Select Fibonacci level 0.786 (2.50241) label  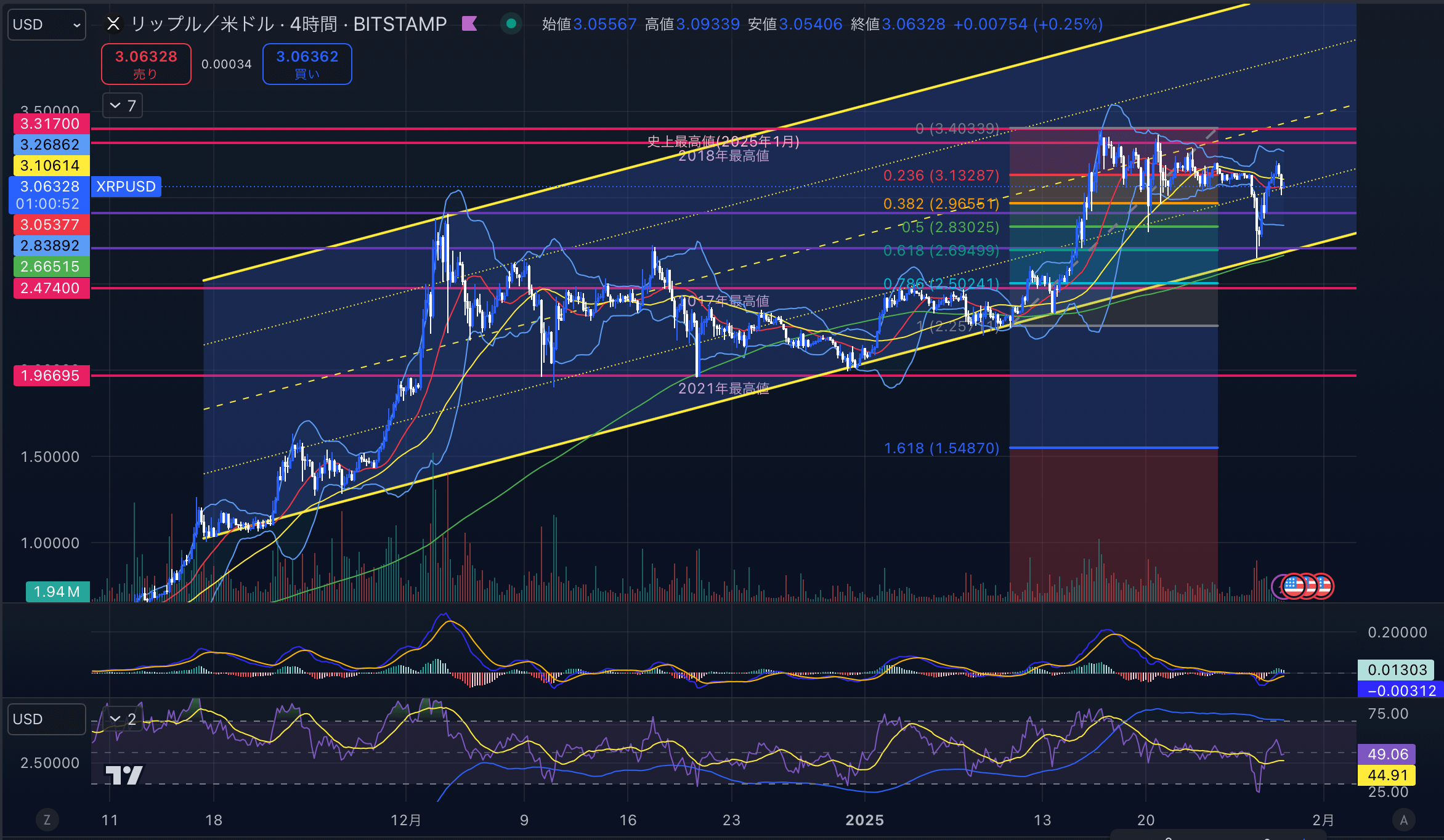point(941,284)
